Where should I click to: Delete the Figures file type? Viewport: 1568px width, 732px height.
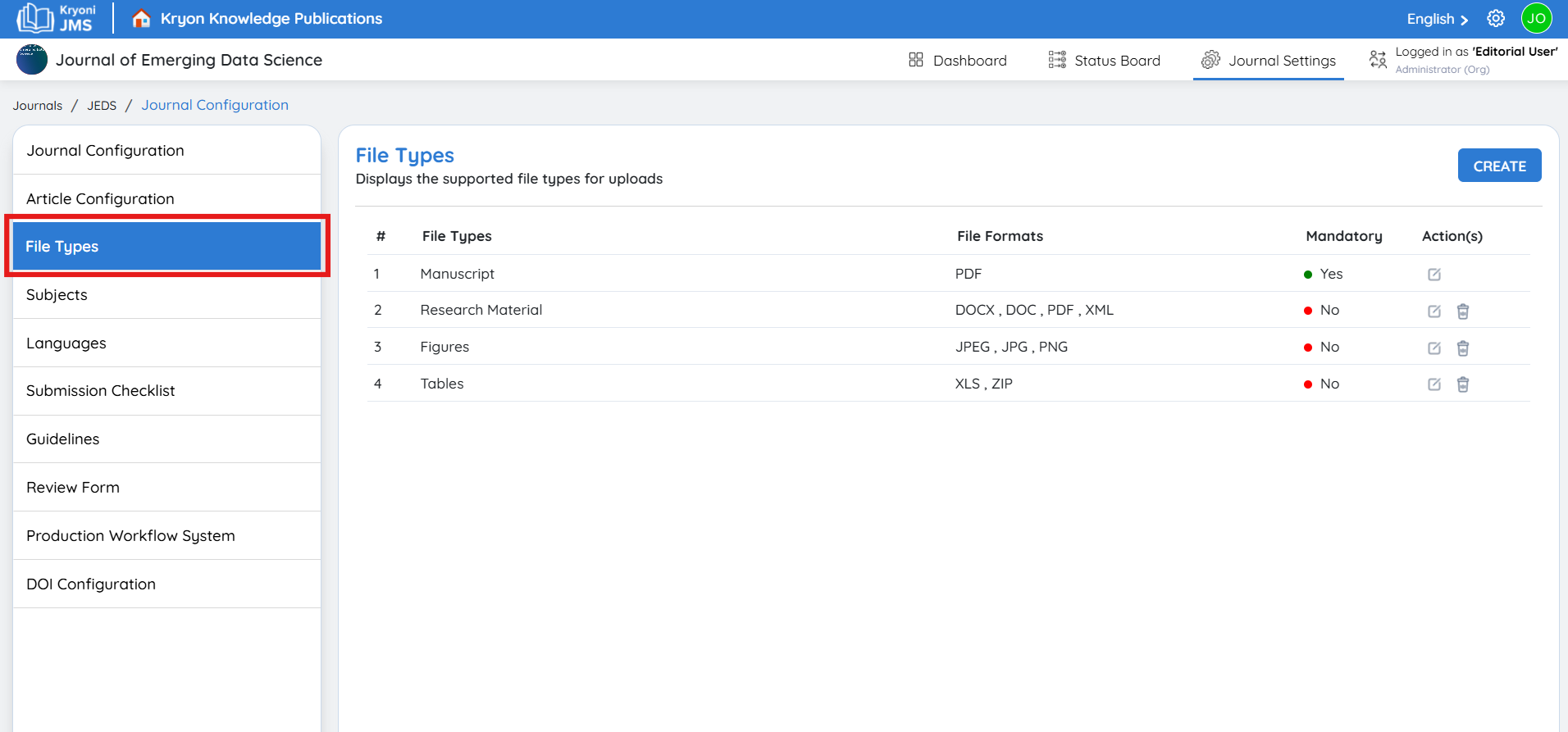click(x=1462, y=348)
